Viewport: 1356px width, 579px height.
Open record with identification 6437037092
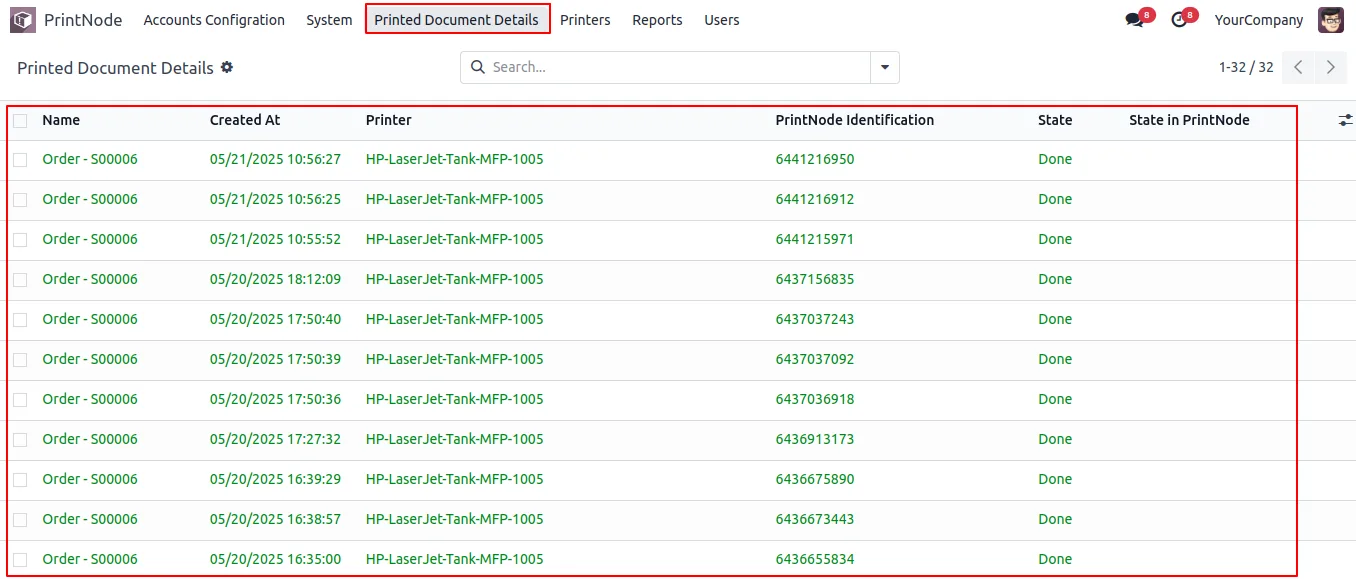tap(815, 359)
